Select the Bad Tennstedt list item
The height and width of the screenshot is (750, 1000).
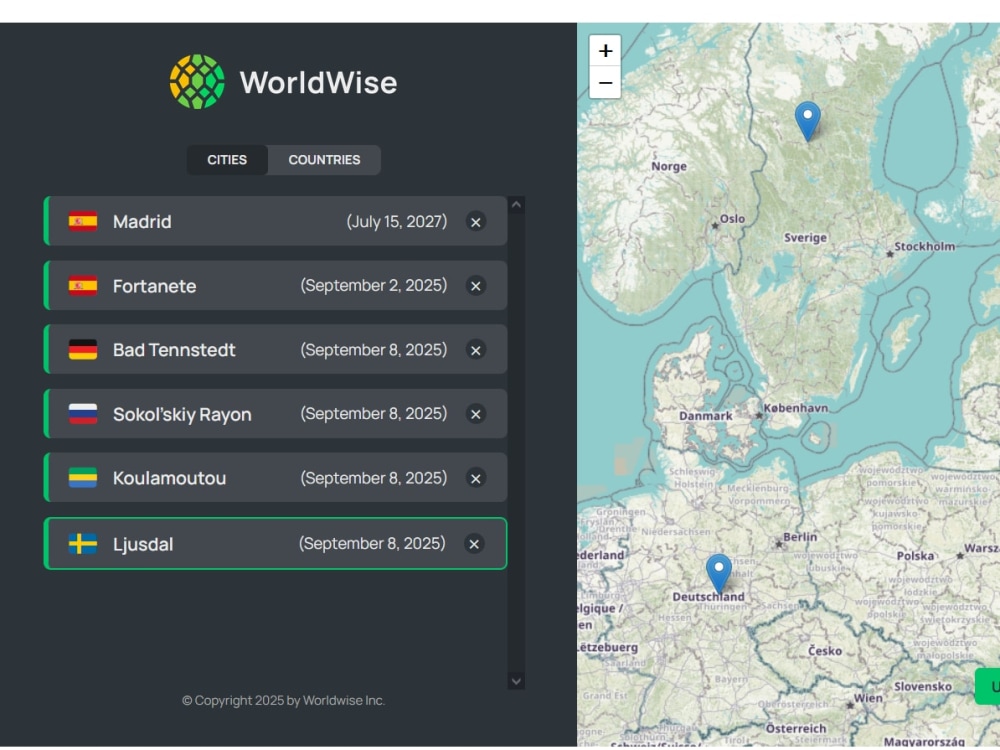[276, 349]
